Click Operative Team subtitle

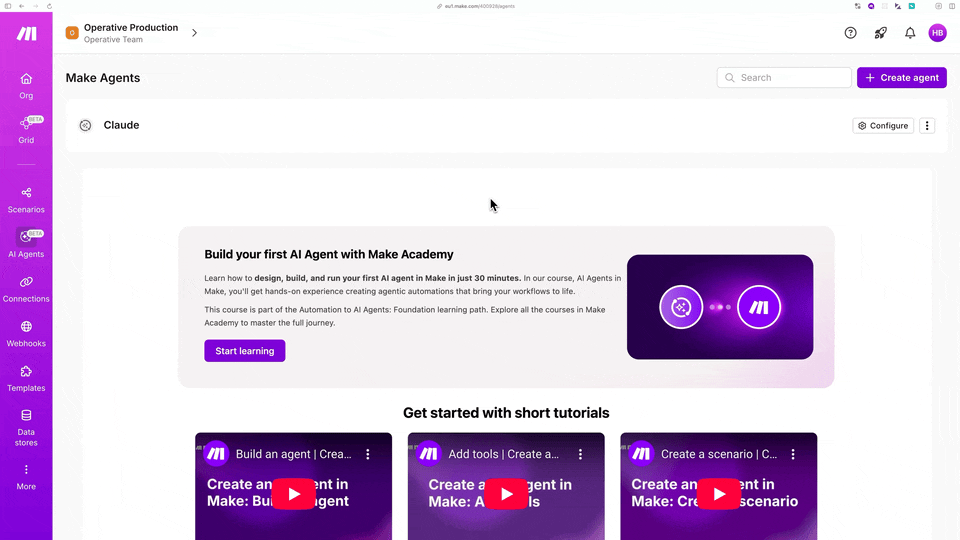coord(113,39)
